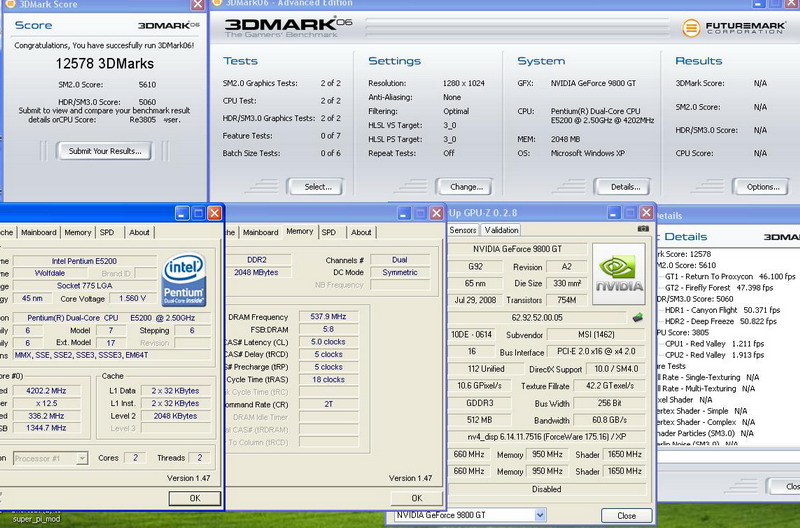Image resolution: width=800 pixels, height=528 pixels.
Task: Click the GPU-Z screenshot camera icon
Action: (x=643, y=229)
